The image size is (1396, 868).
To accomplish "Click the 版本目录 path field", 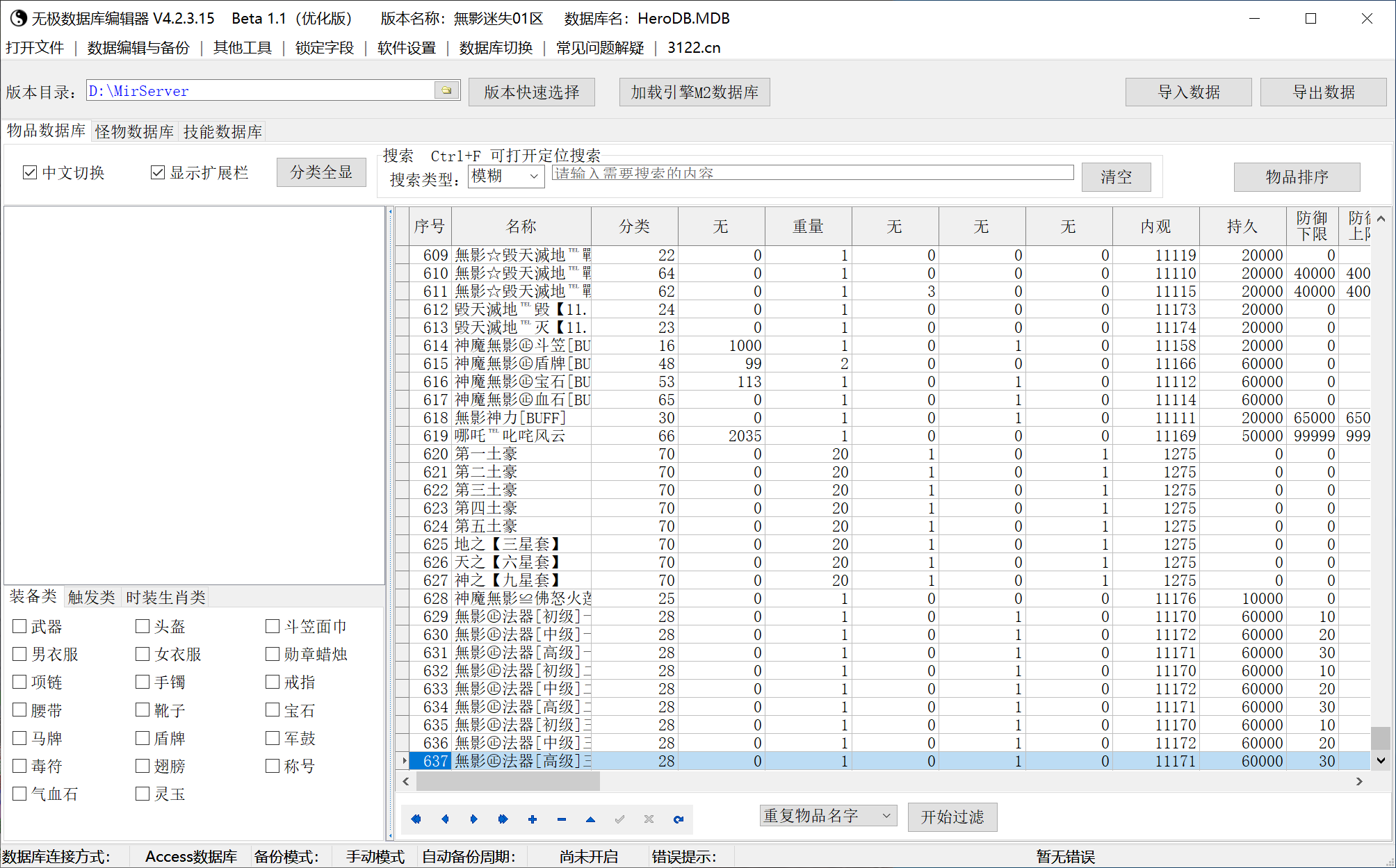I will pyautogui.click(x=261, y=90).
